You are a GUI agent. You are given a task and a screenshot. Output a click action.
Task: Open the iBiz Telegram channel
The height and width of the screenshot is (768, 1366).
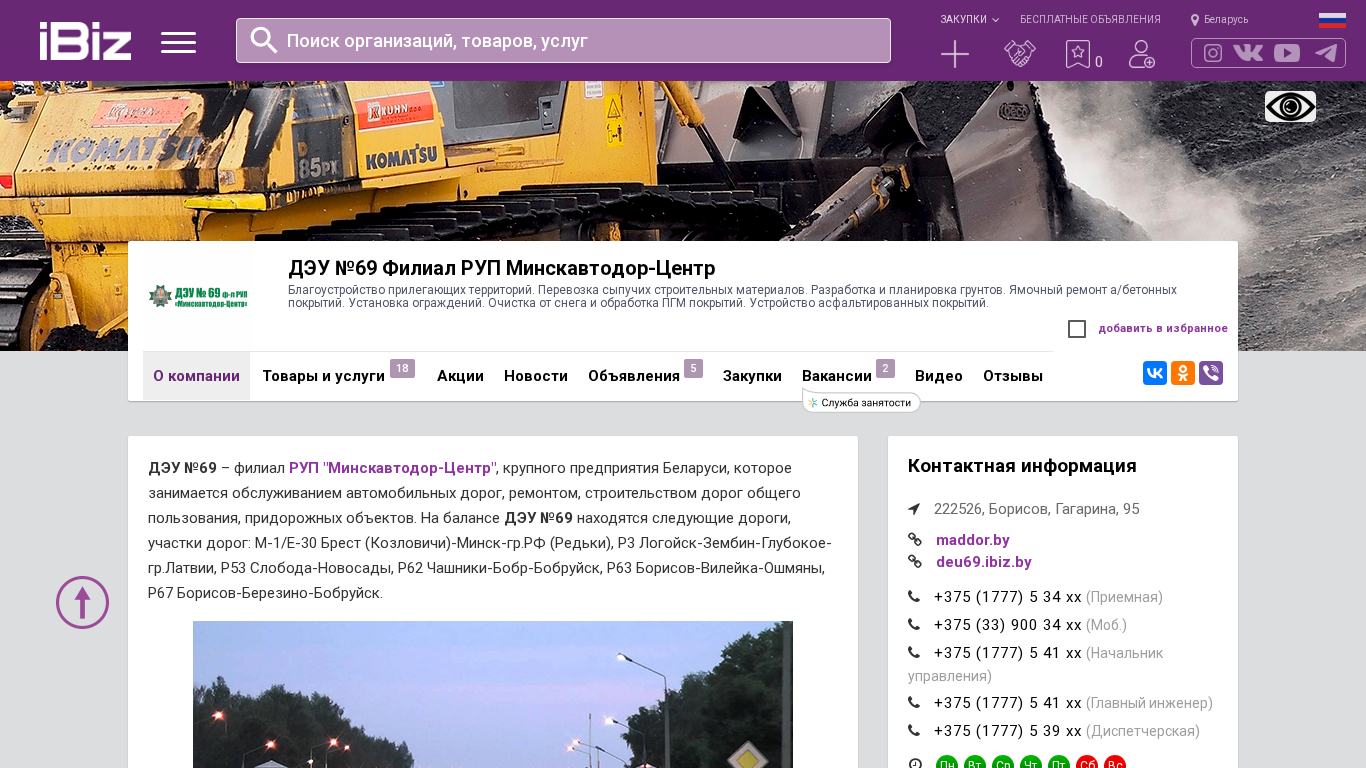(1326, 53)
